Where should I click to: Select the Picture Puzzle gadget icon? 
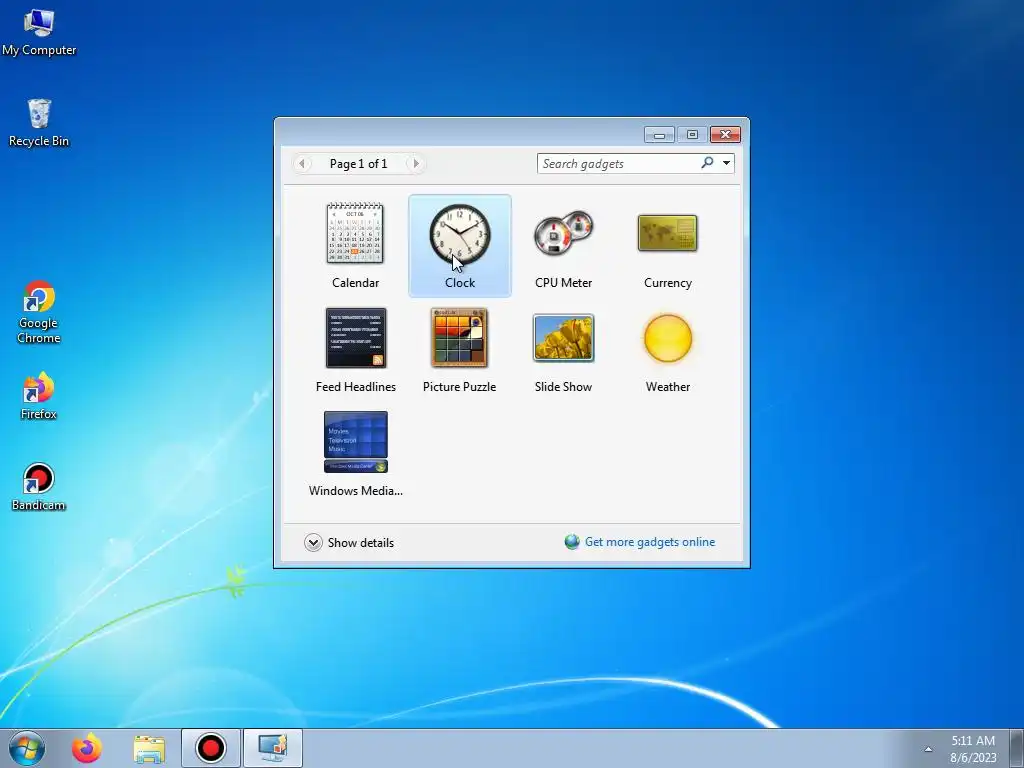pos(459,338)
